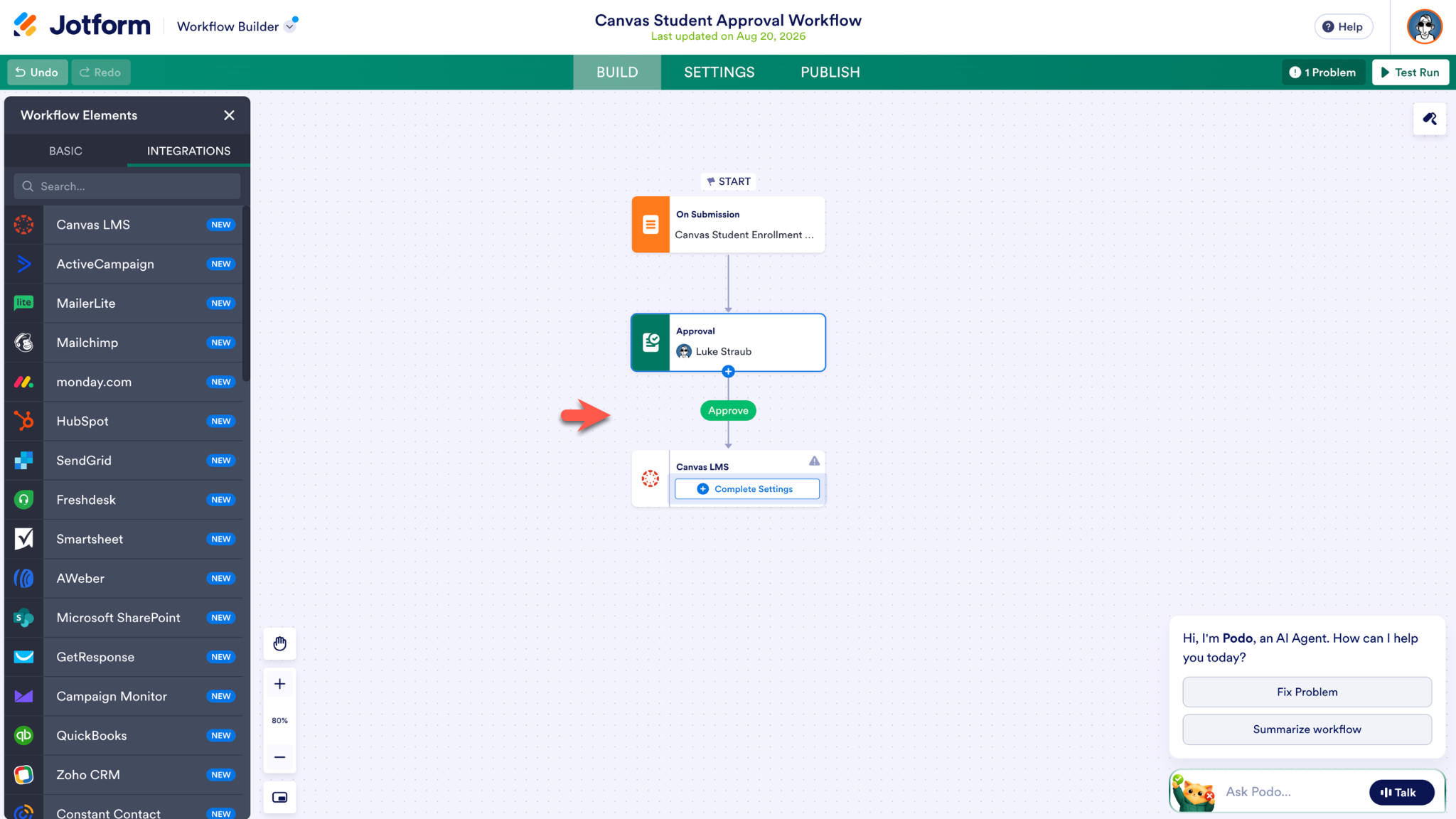Select the Microsoft SharePoint integration icon
Screen dimensions: 1456x819
pyautogui.click(x=24, y=618)
